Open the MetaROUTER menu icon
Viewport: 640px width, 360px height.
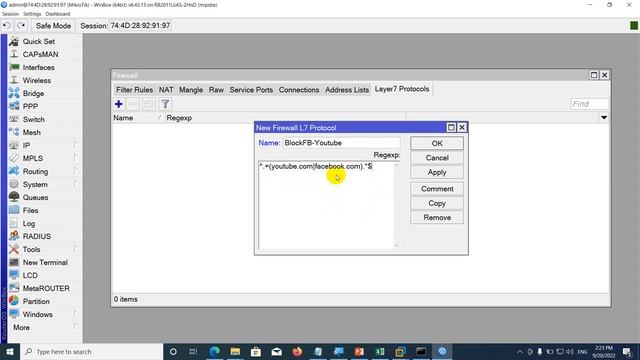[14, 288]
